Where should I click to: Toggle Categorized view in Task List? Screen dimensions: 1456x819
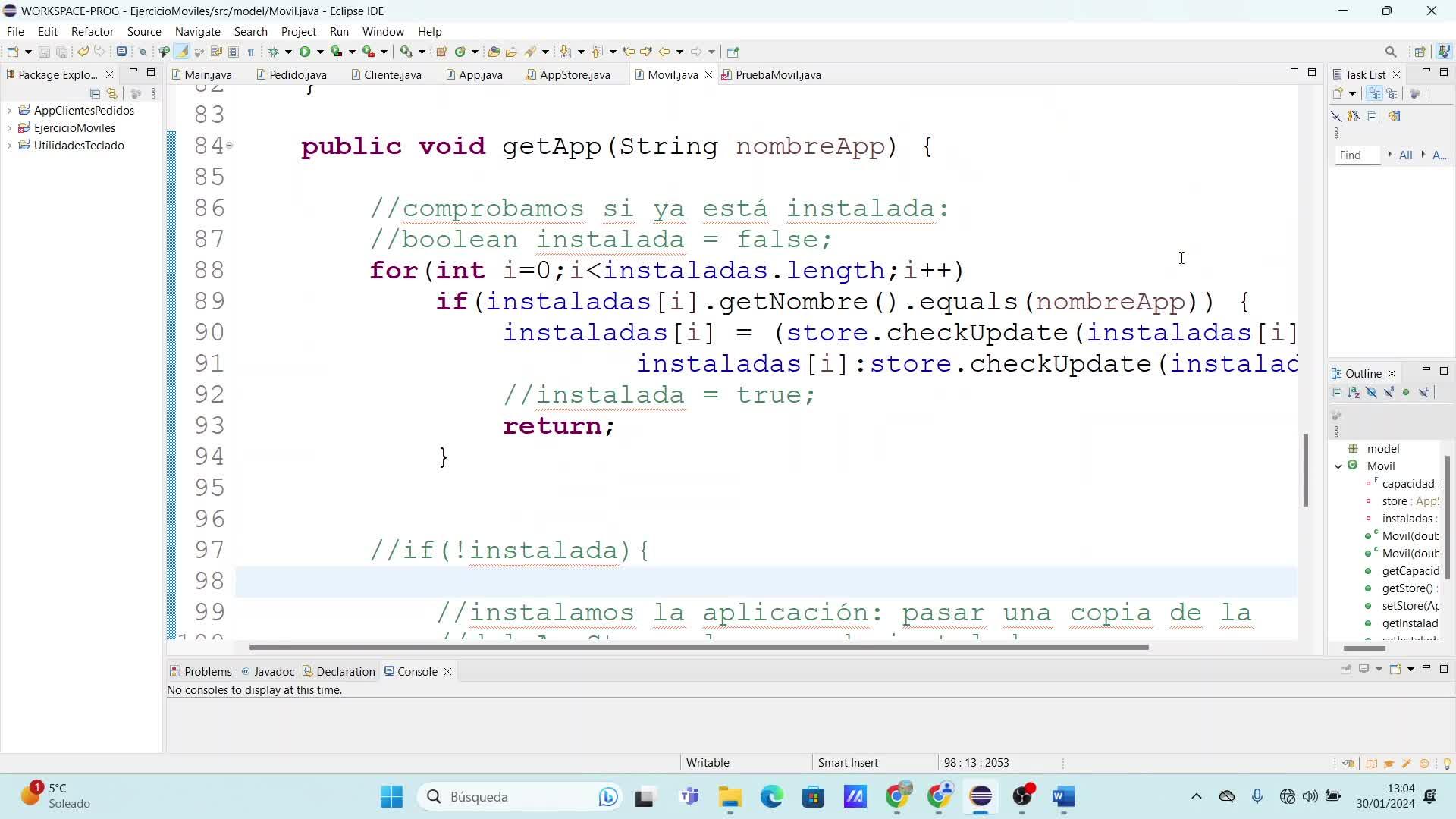click(x=1374, y=93)
